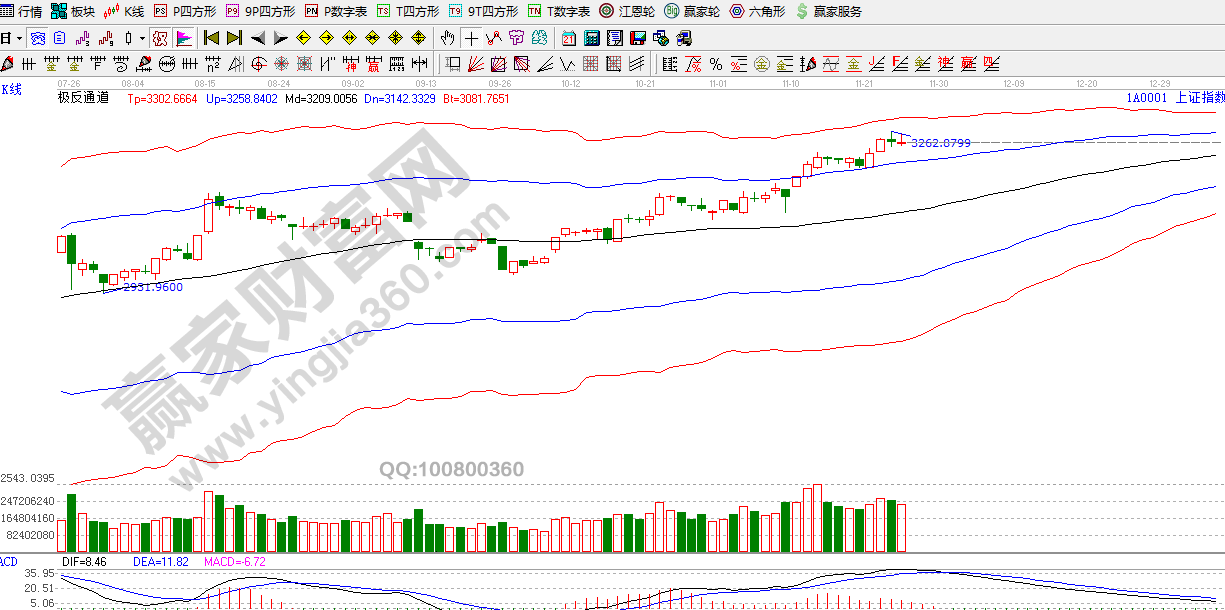Select the hand pan tool
Screen dimensions: 1225x610
tap(447, 39)
